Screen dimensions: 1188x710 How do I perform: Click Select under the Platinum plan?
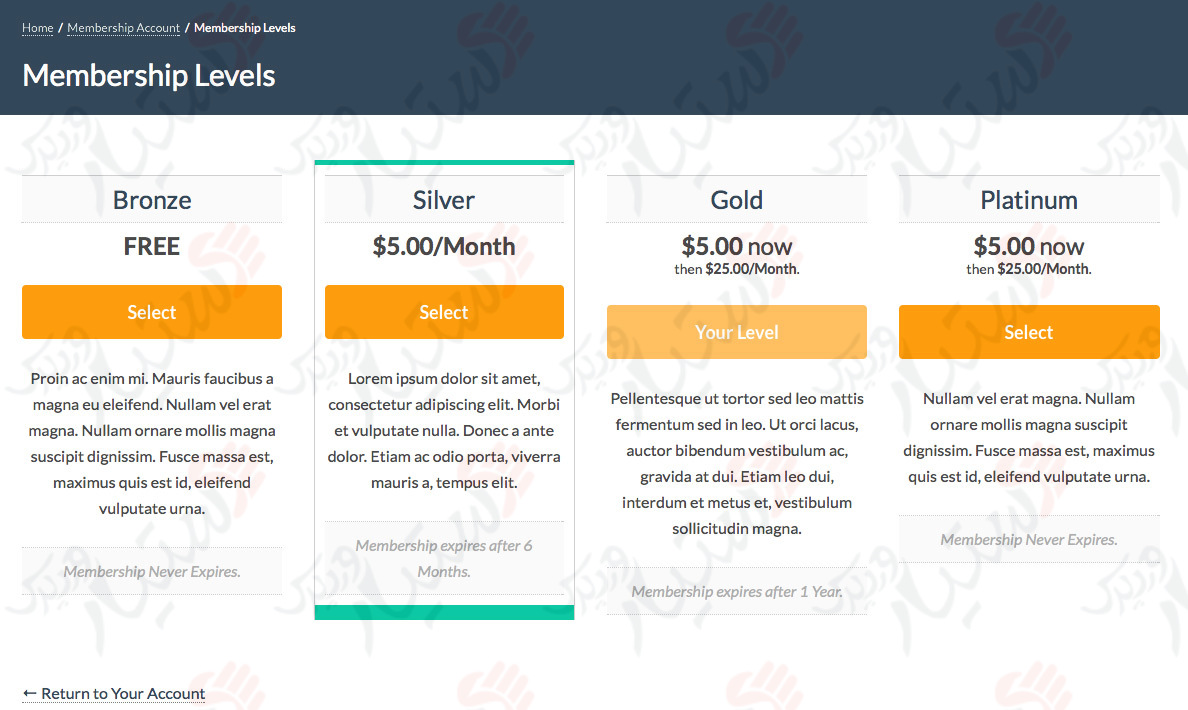pyautogui.click(x=1029, y=331)
